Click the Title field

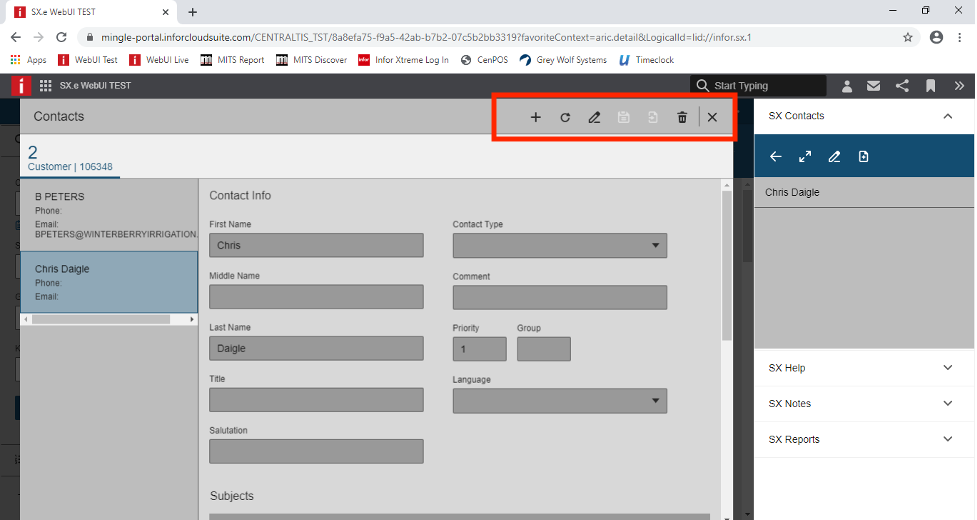[x=316, y=400]
